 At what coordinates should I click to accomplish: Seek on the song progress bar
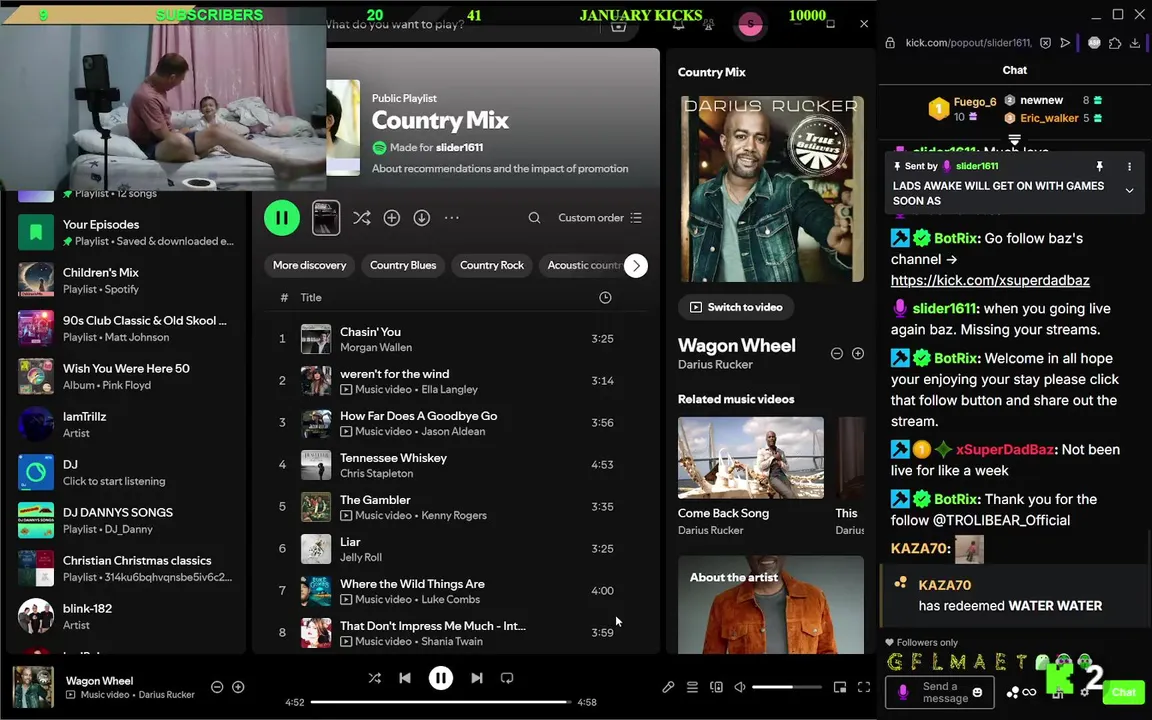tap(440, 702)
